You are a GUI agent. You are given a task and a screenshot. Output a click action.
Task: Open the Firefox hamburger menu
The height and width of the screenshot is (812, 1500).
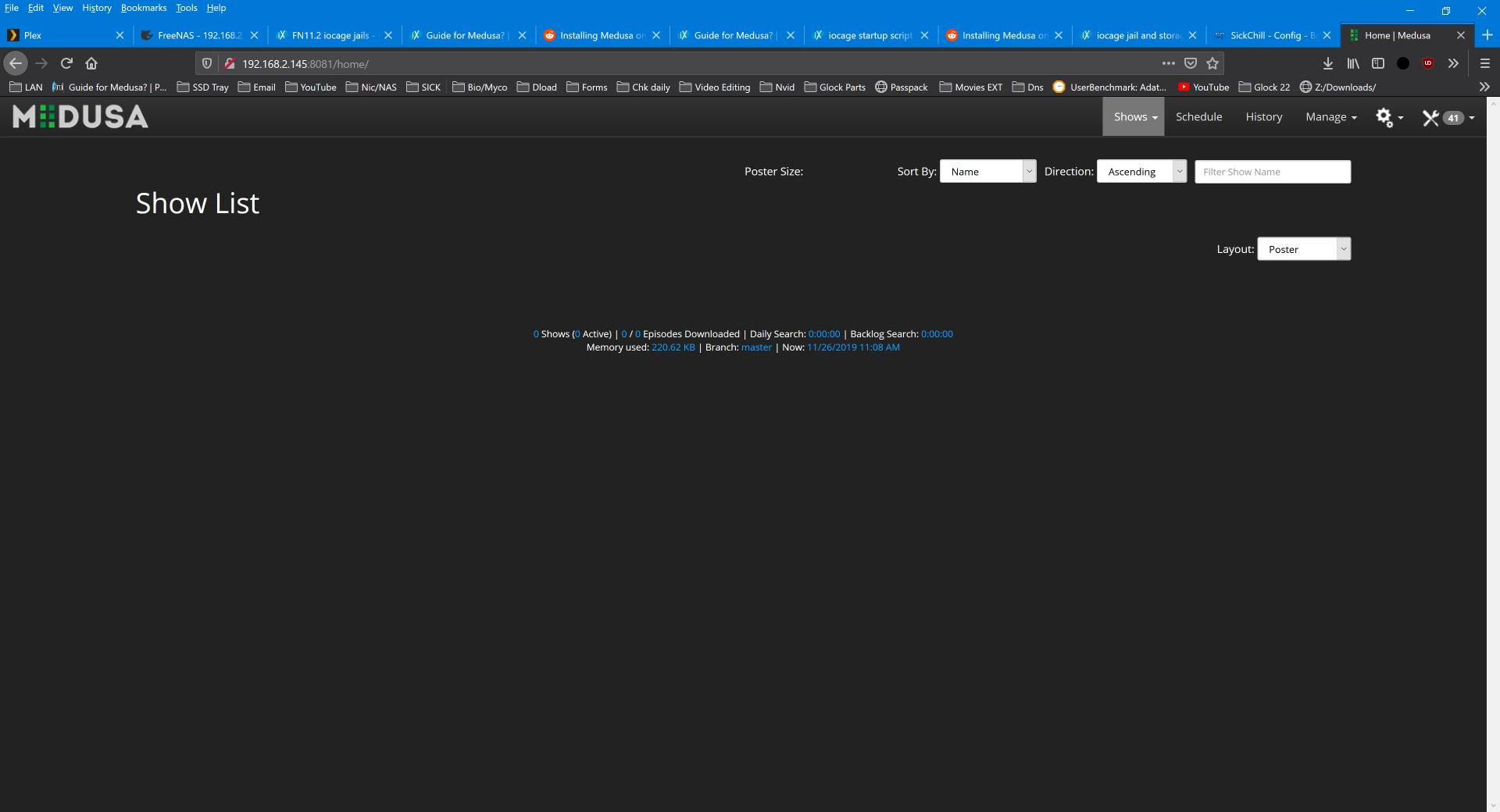tap(1484, 63)
